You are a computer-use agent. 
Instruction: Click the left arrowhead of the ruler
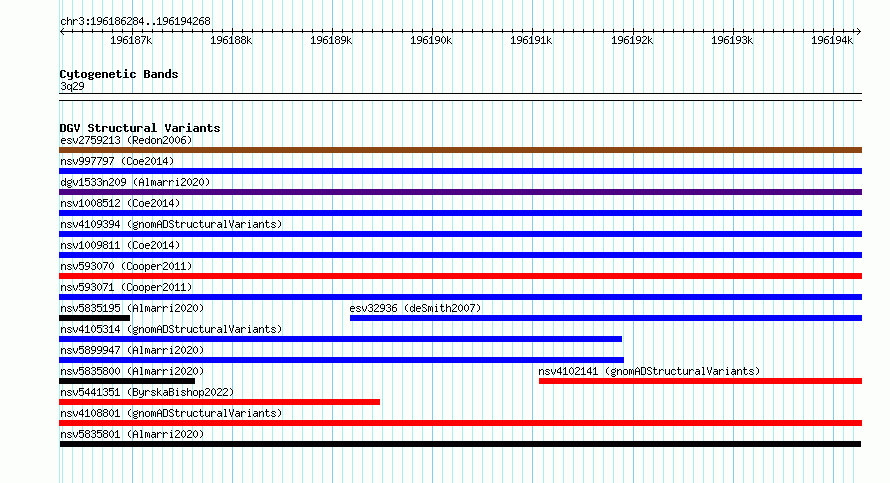point(62,31)
